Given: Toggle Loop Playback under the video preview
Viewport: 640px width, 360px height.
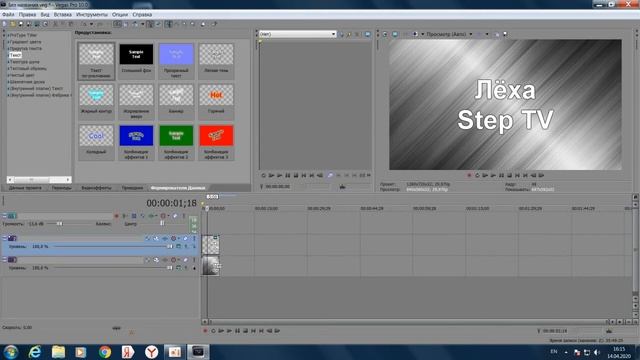Looking at the screenshot, I should point(477,176).
